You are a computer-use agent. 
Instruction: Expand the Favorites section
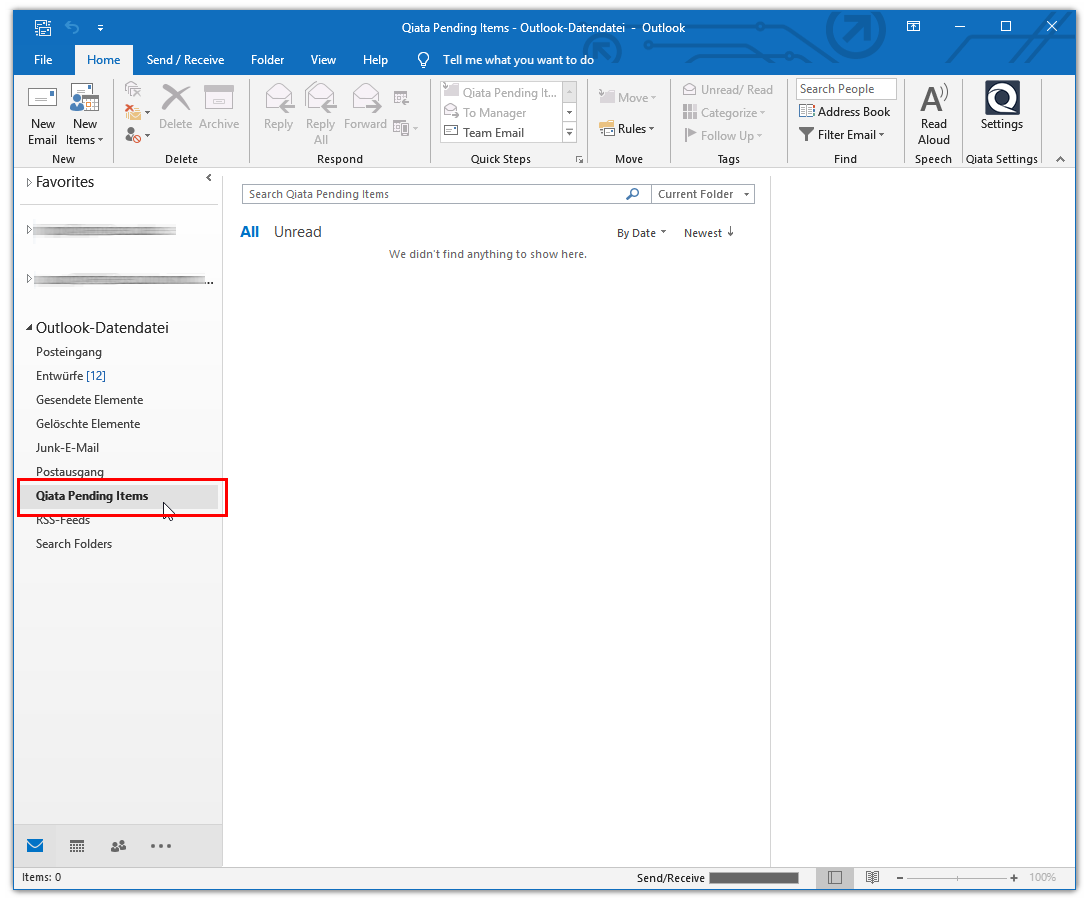(x=29, y=182)
